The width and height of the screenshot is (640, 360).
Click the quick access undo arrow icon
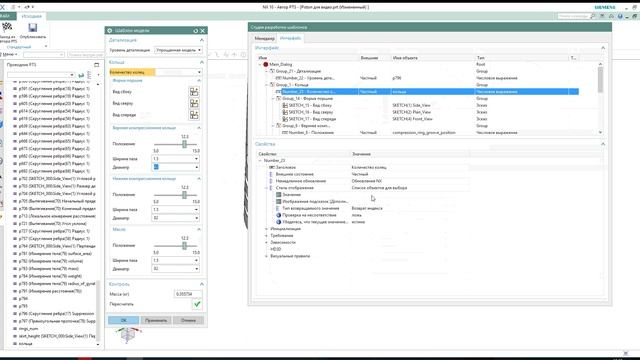pyautogui.click(x=27, y=7)
